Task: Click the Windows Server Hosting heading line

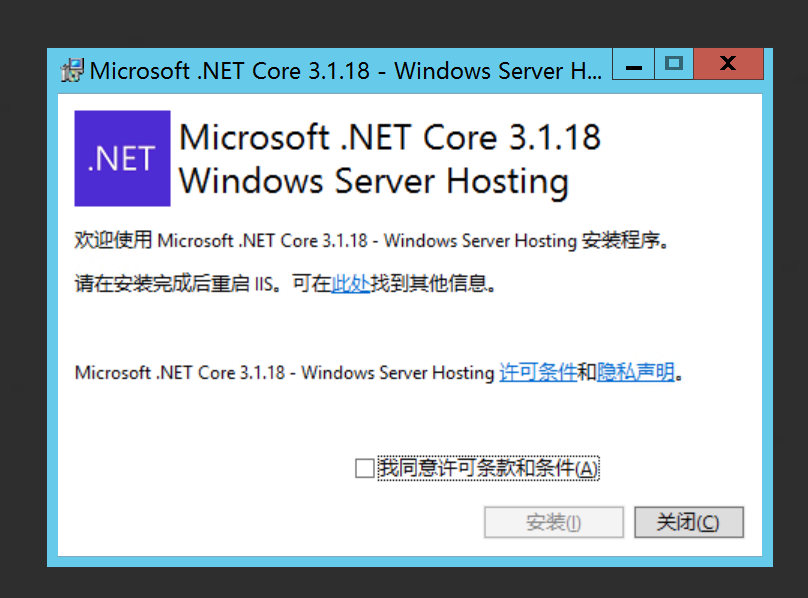Action: click(x=374, y=182)
